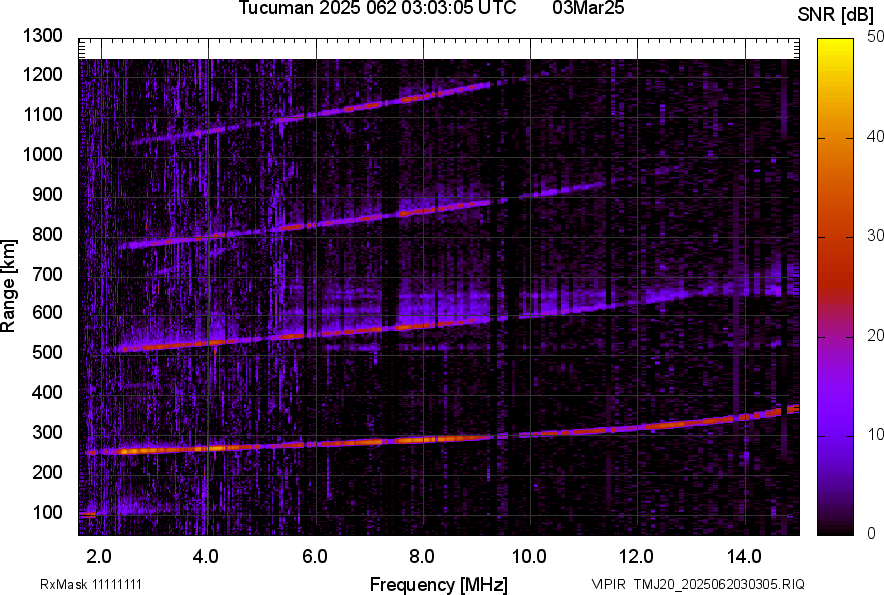The height and width of the screenshot is (595, 884).
Task: Click colorbar tick label '20'
Action: pos(875,335)
